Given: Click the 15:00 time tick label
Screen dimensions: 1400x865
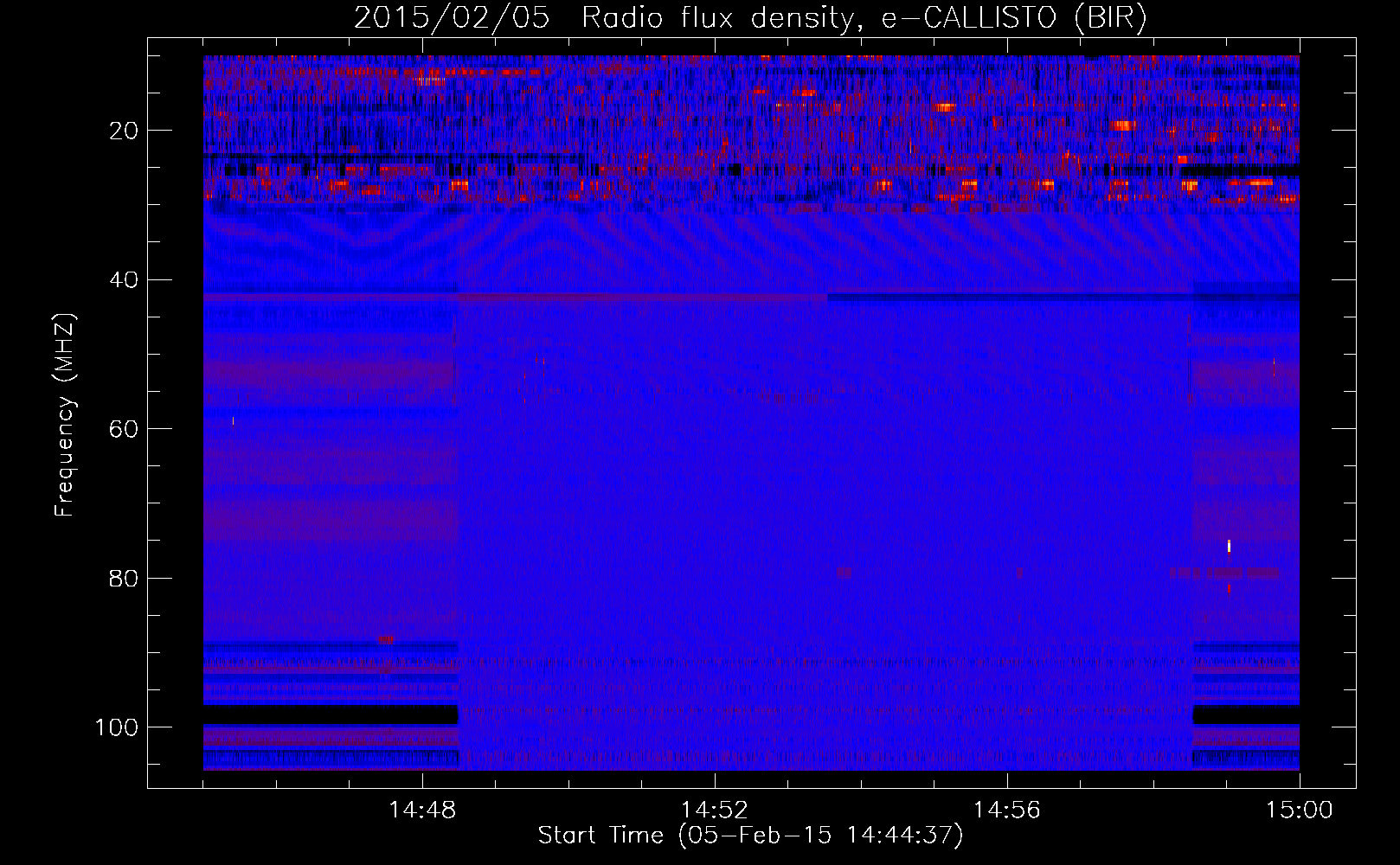Looking at the screenshot, I should pos(1299,811).
